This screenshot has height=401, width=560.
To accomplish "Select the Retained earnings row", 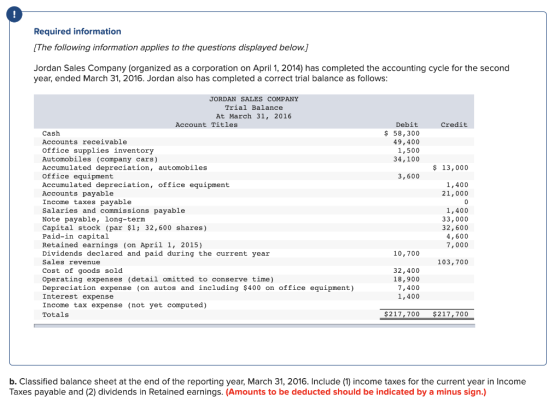I will pyautogui.click(x=254, y=245).
